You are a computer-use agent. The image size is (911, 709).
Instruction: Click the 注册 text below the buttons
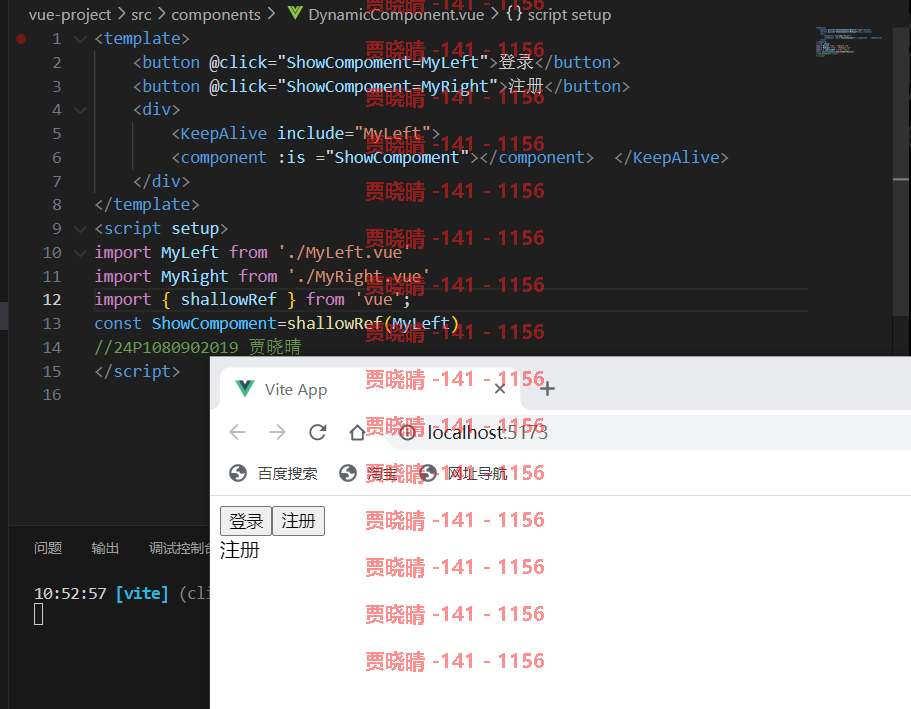click(x=239, y=550)
